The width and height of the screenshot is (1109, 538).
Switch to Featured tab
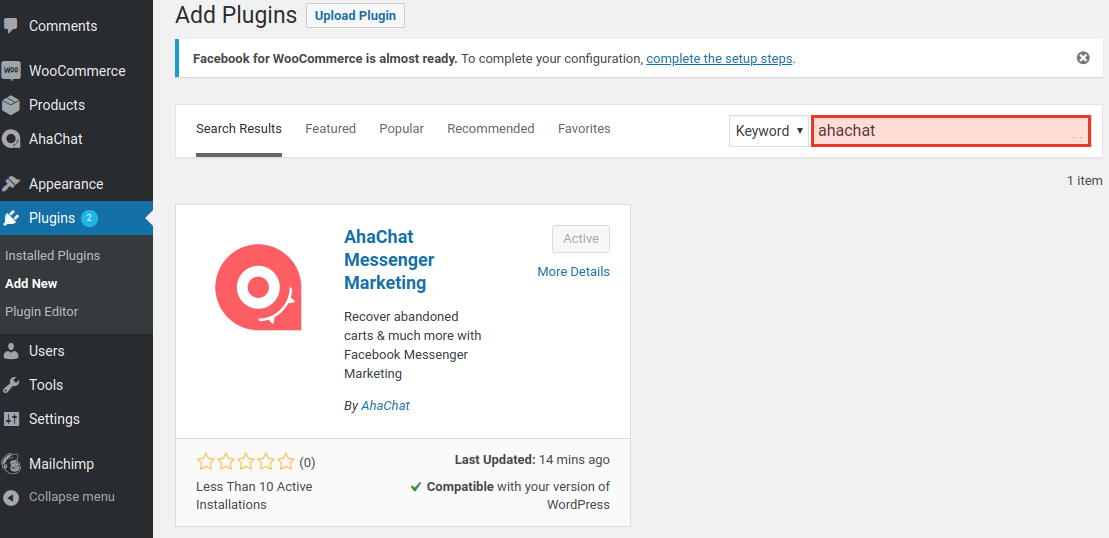tap(330, 129)
